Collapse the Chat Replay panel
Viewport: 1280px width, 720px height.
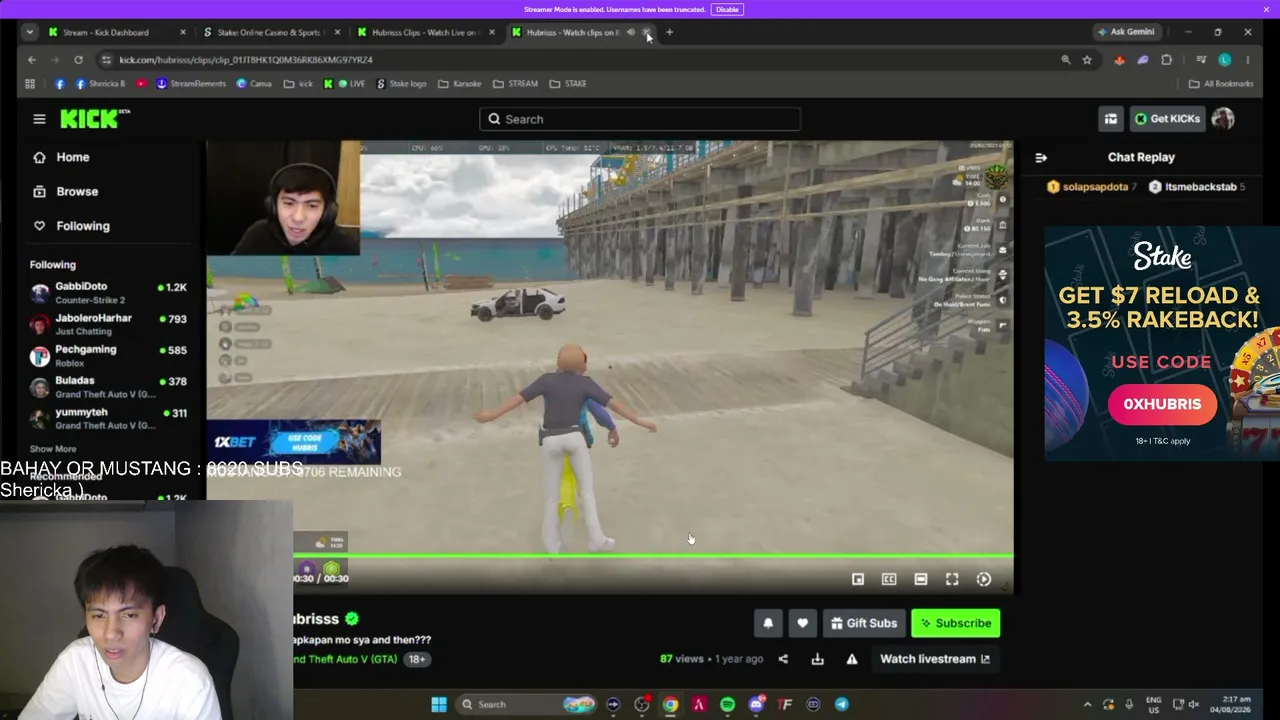click(1041, 157)
